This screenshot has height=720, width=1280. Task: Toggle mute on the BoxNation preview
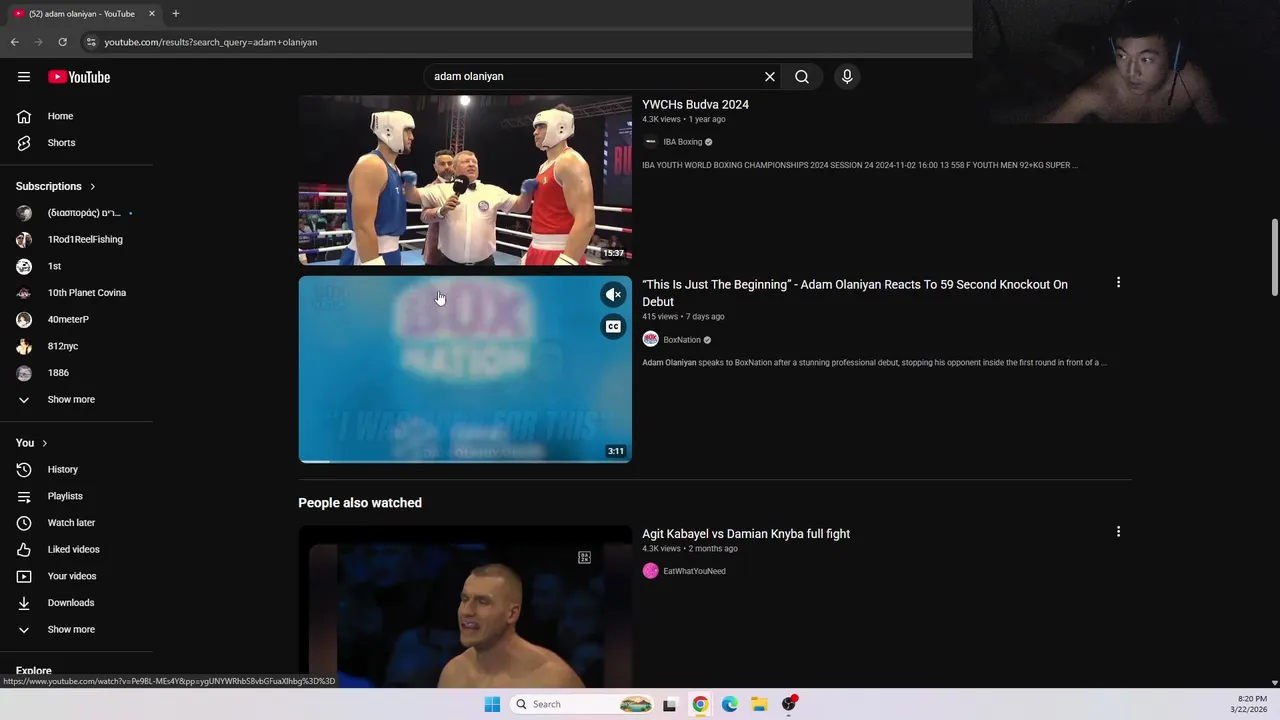[x=613, y=295]
